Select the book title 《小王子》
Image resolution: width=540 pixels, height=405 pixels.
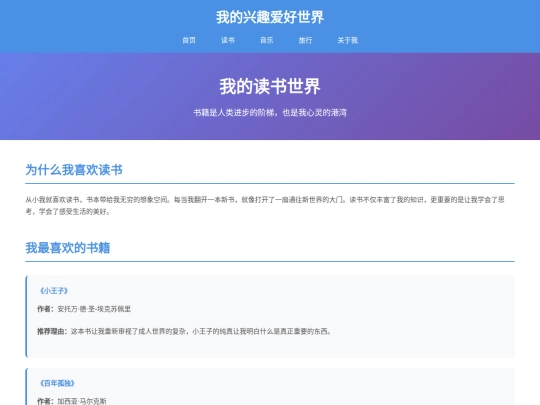click(x=54, y=291)
